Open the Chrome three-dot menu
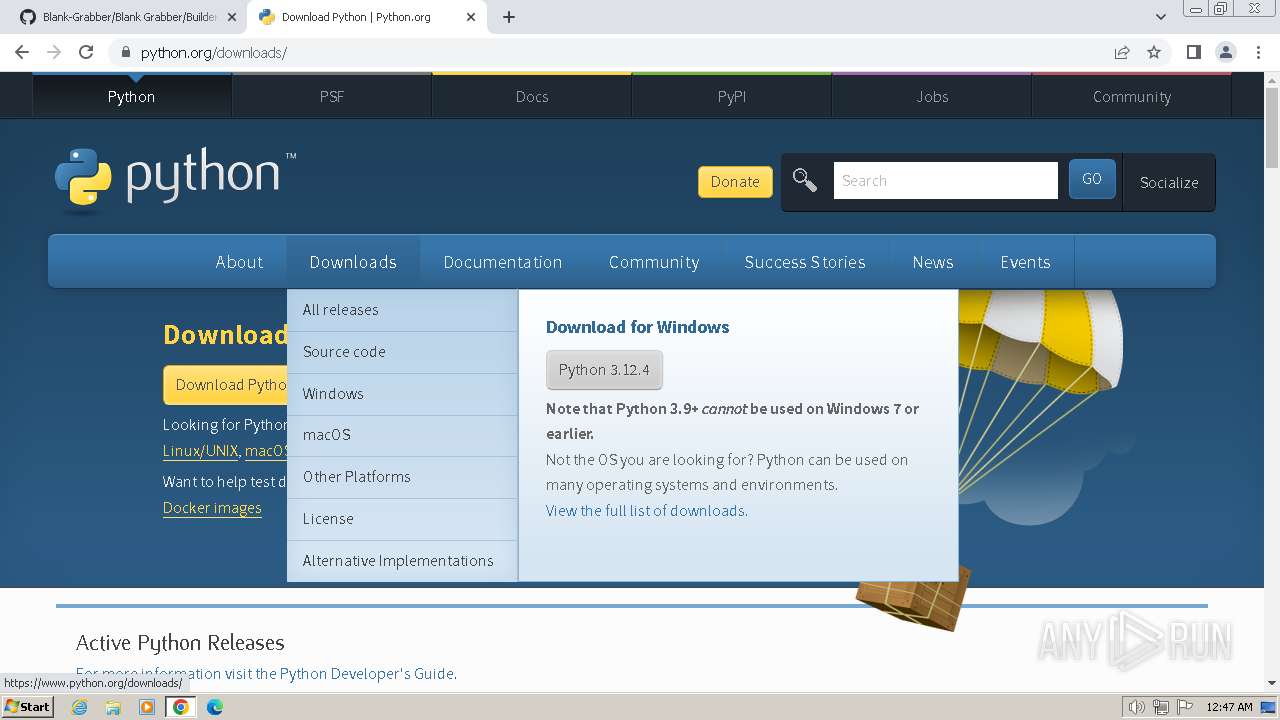This screenshot has height=720, width=1280. pos(1257,52)
